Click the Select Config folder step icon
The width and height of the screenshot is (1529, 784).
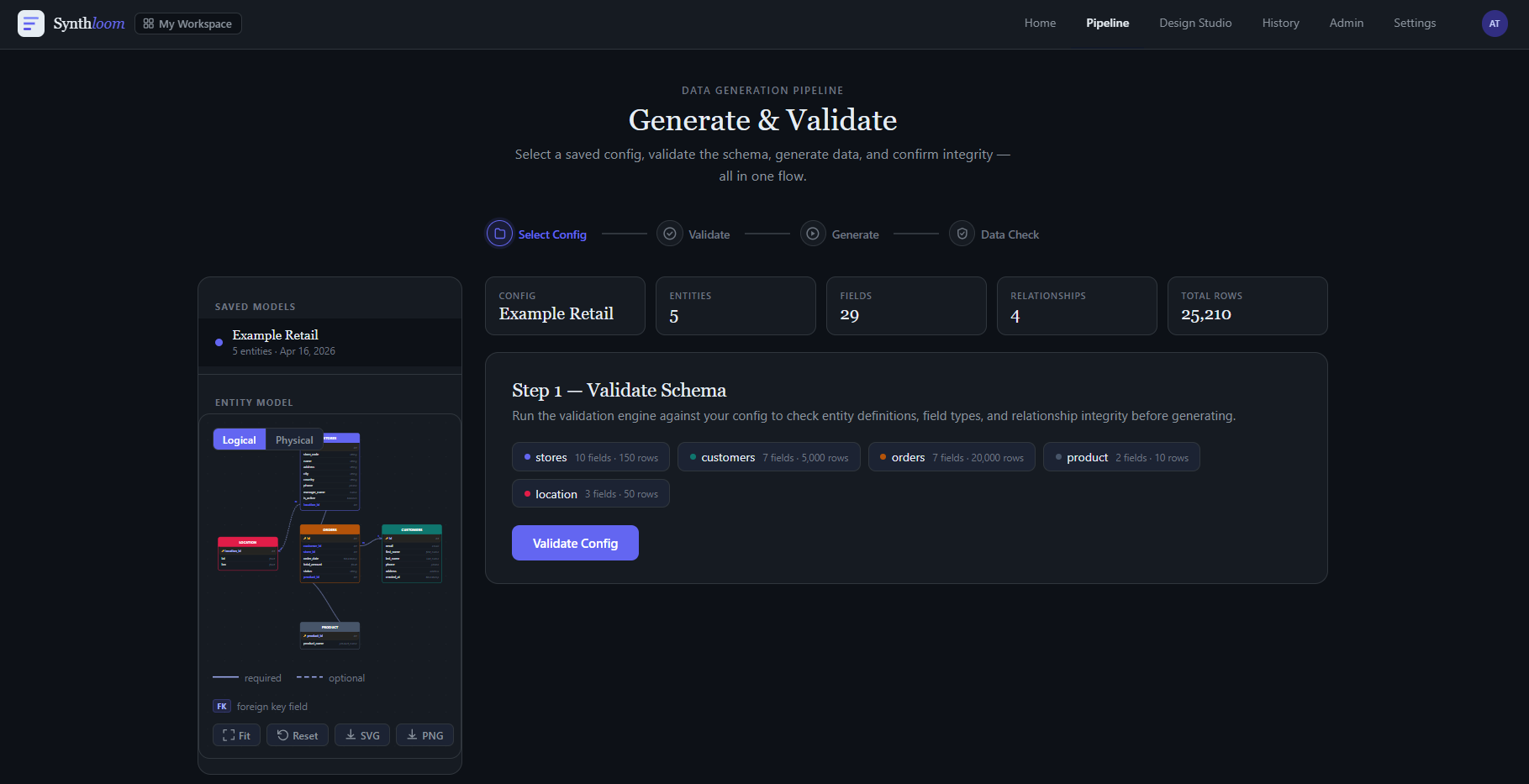coord(499,234)
